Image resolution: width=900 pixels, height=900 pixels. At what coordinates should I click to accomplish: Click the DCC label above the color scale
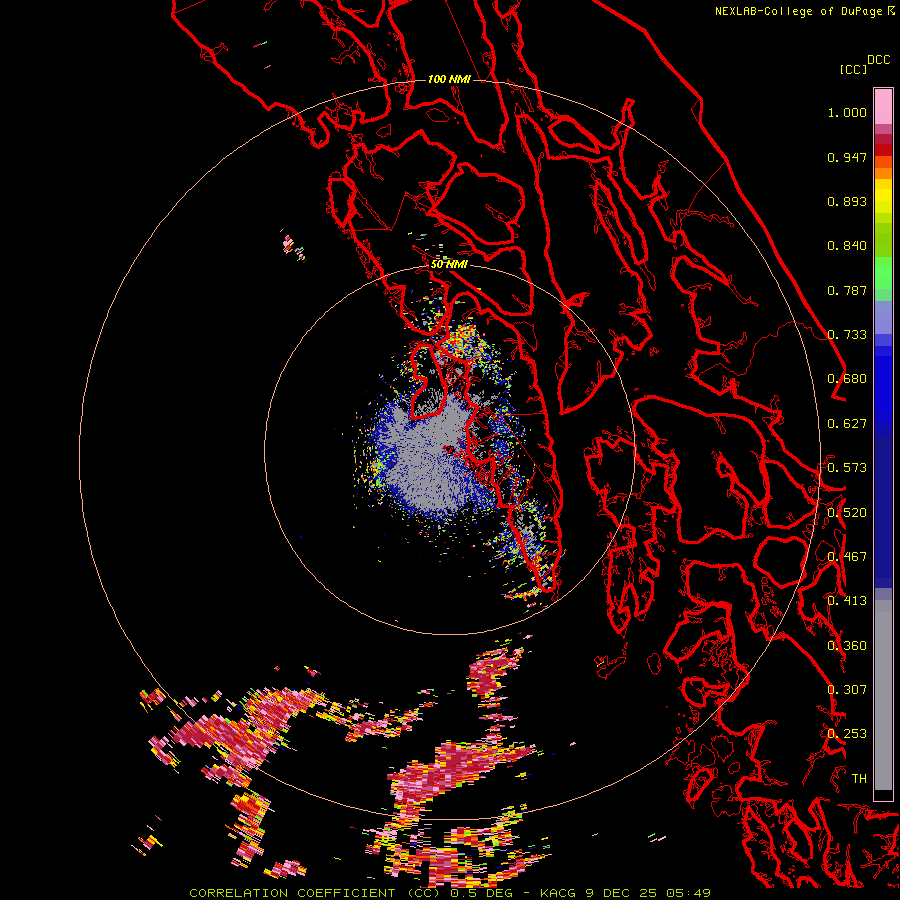[879, 60]
